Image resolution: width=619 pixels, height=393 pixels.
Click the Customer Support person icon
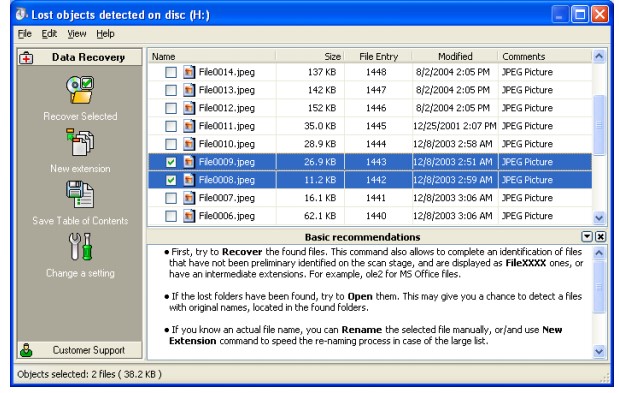pyautogui.click(x=26, y=350)
